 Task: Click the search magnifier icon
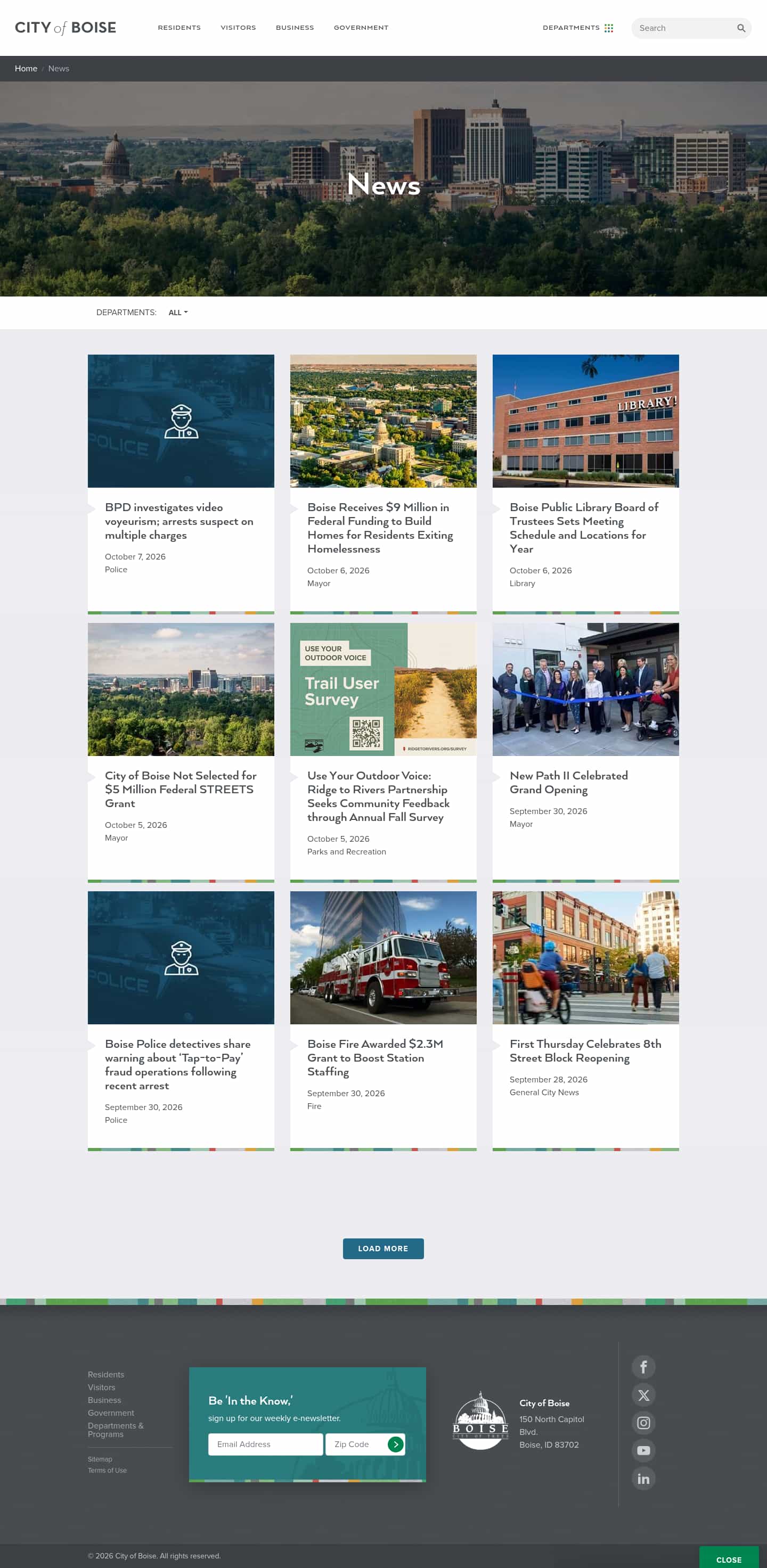coord(741,28)
